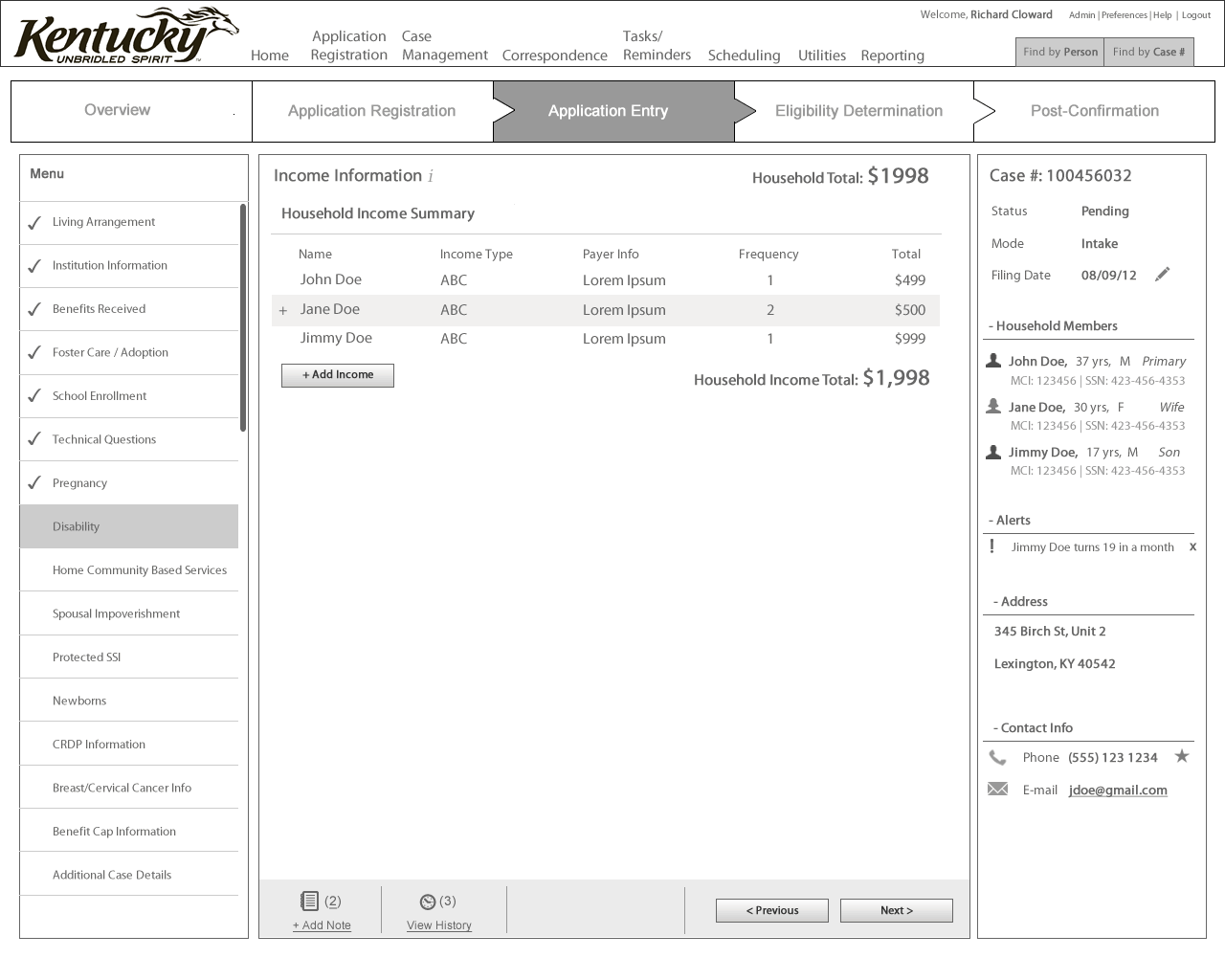Open the Preferences link
The image size is (1225, 980).
tap(1125, 15)
